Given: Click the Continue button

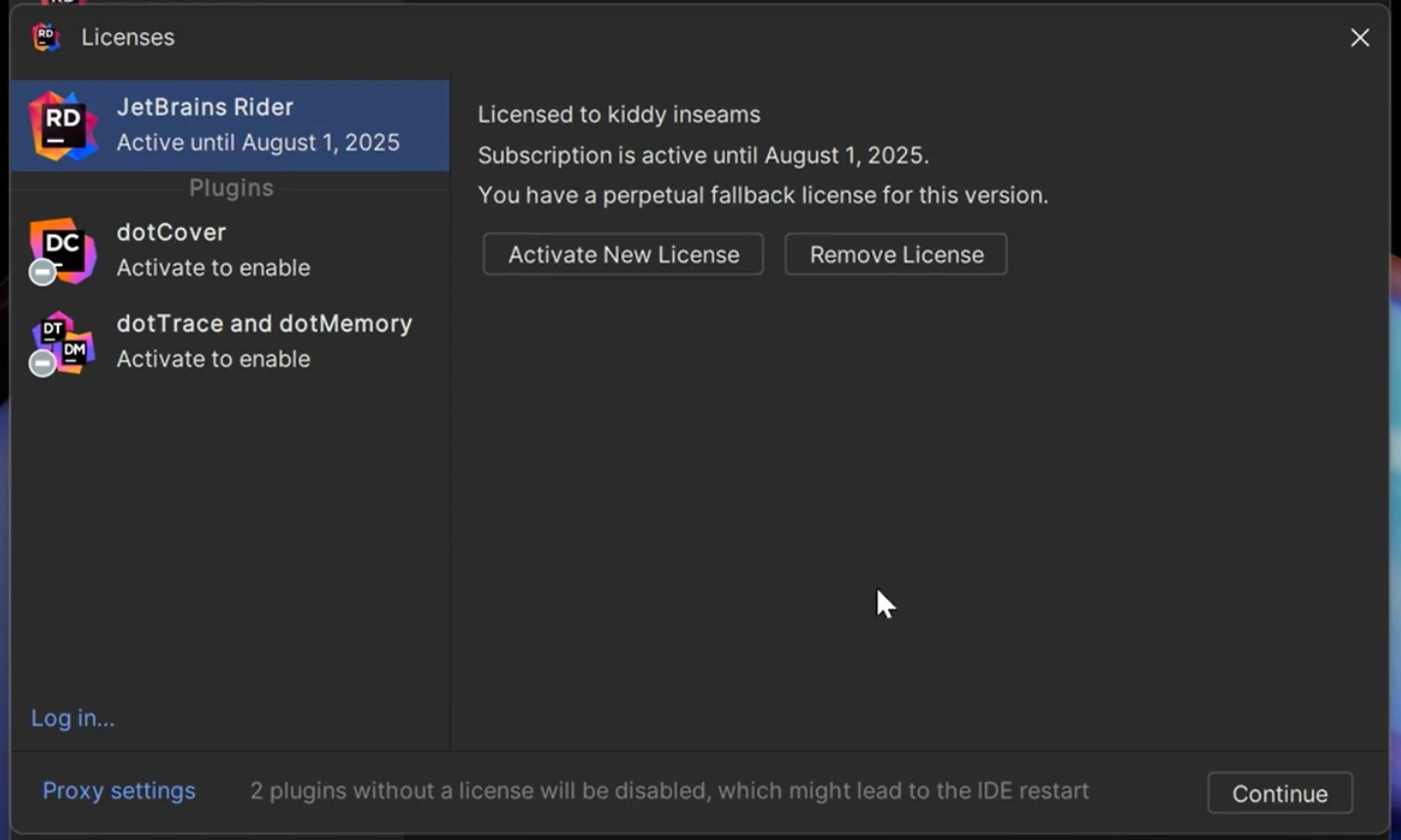Looking at the screenshot, I should coord(1280,793).
